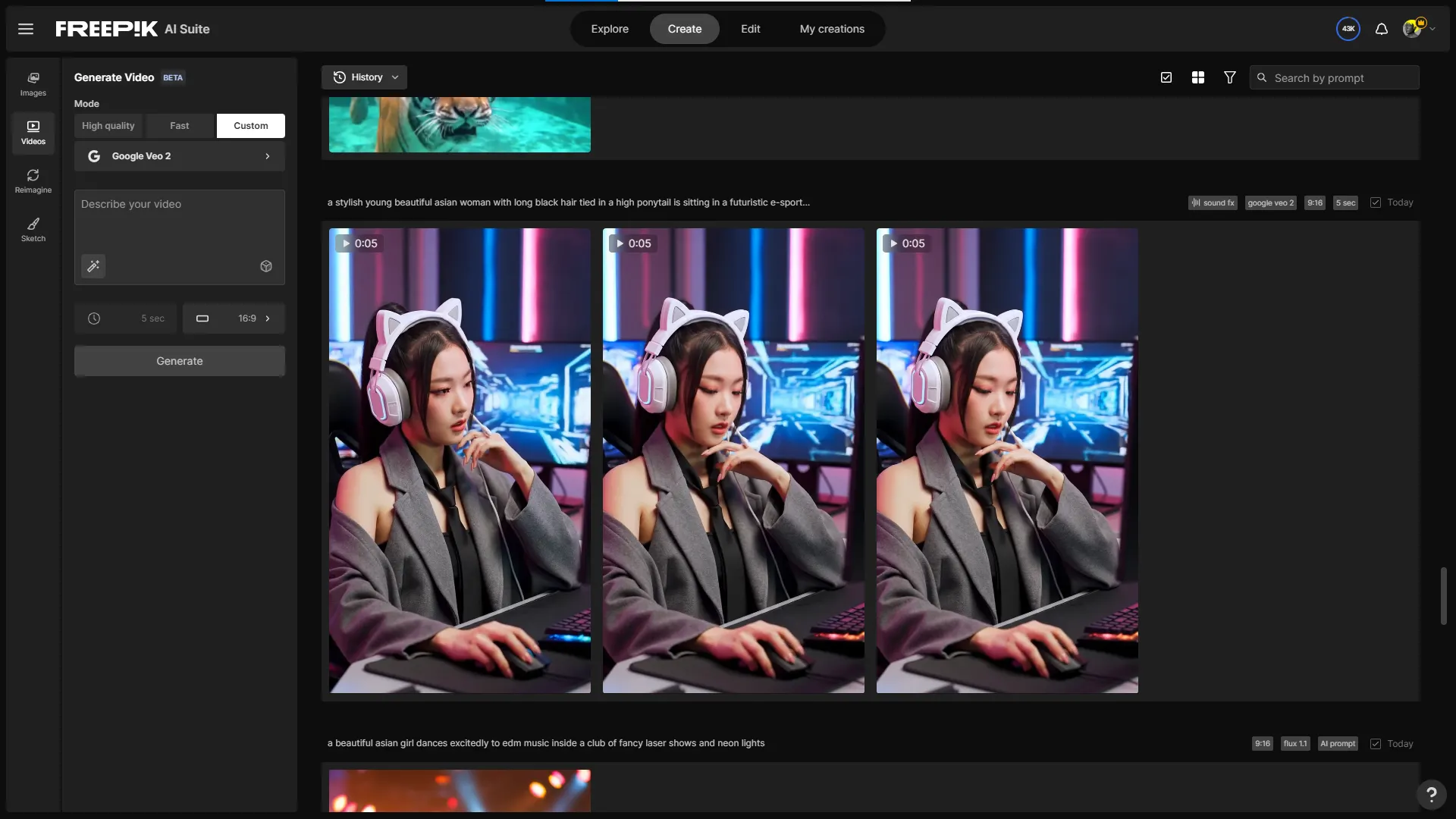1456x819 pixels.
Task: Click the magic wand prompt enhancer icon
Action: [93, 266]
